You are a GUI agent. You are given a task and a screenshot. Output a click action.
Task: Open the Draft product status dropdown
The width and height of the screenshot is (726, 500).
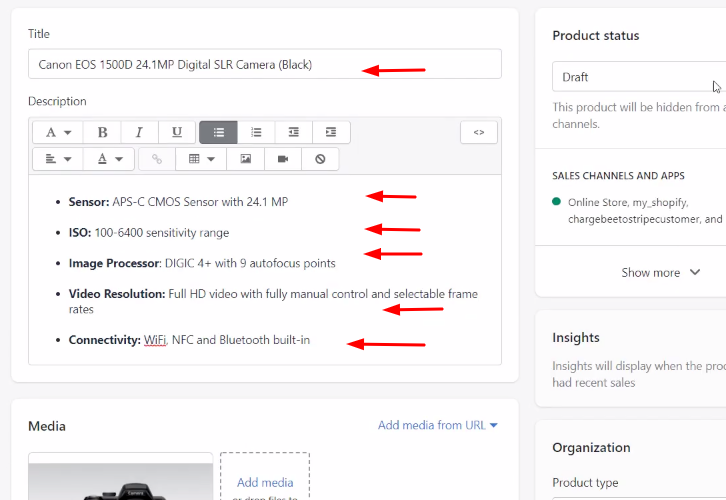[x=639, y=77]
